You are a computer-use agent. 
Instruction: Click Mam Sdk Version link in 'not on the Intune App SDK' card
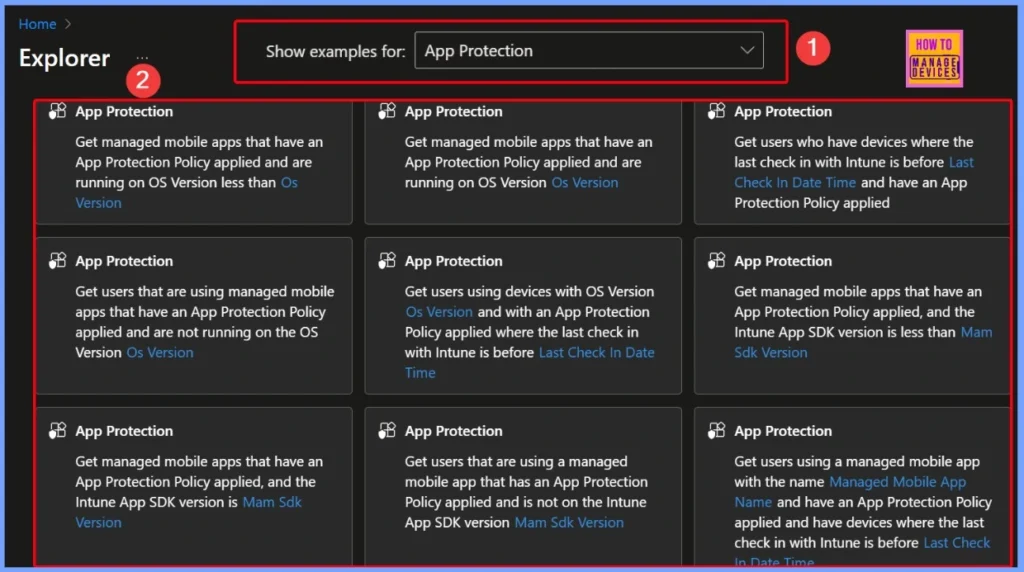click(569, 522)
